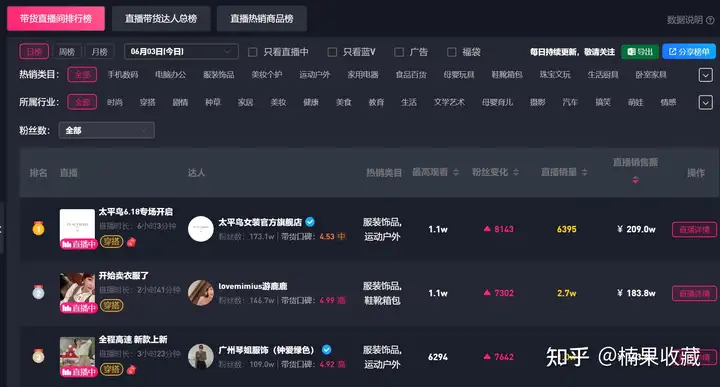
Task: Select 全部 under 热销类目
Action: (x=82, y=74)
